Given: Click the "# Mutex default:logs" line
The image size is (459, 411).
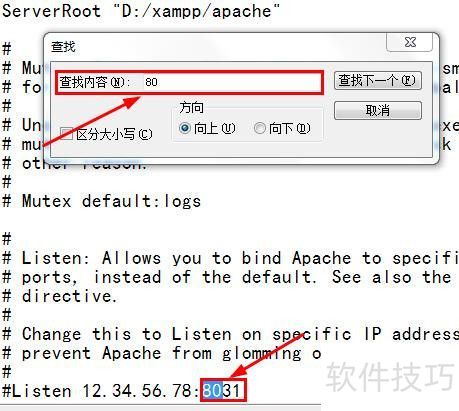Looking at the screenshot, I should [x=101, y=201].
